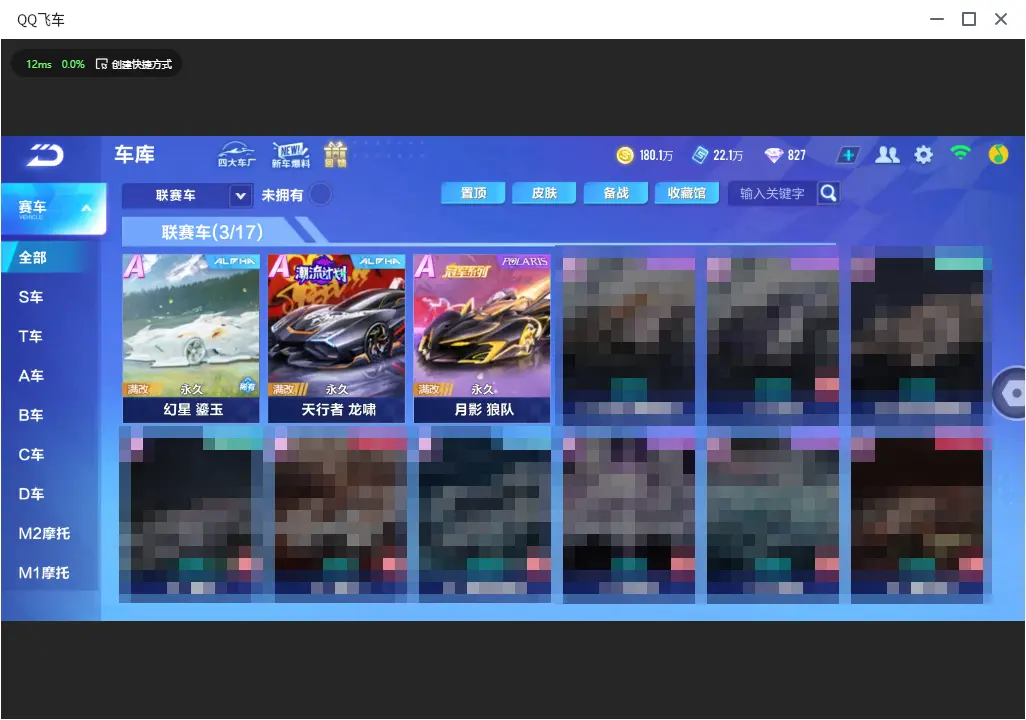Open the player avatar icon
The width and height of the screenshot is (1026, 720).
click(998, 154)
